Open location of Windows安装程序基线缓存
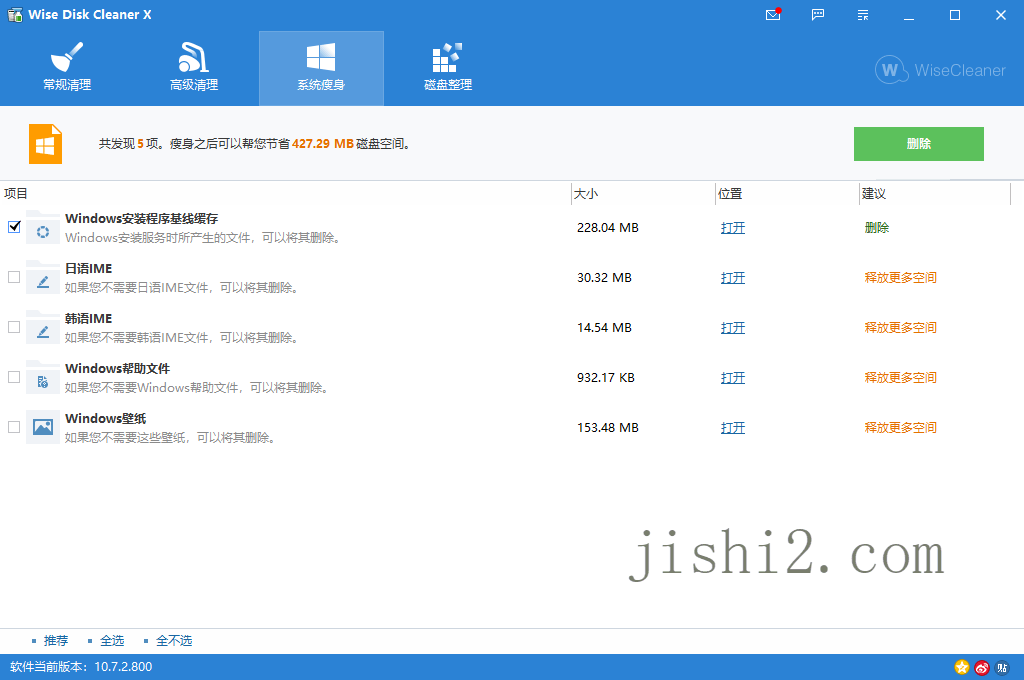This screenshot has width=1024, height=680. click(x=733, y=228)
